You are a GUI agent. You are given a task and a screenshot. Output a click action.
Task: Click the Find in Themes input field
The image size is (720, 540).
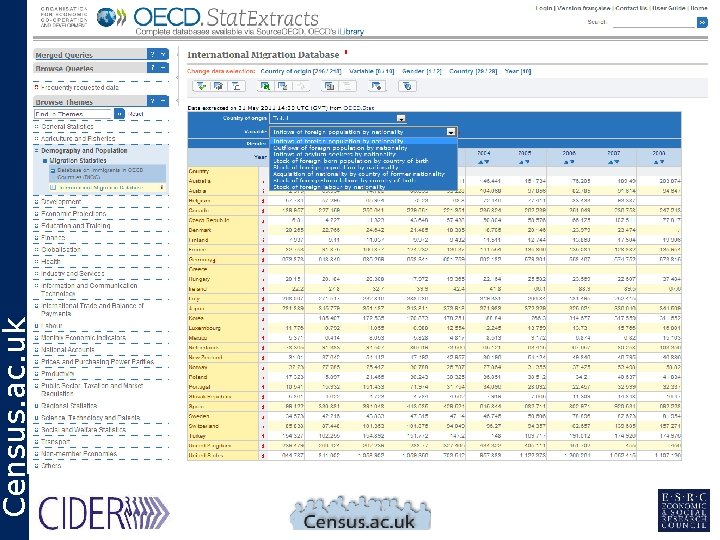73,113
